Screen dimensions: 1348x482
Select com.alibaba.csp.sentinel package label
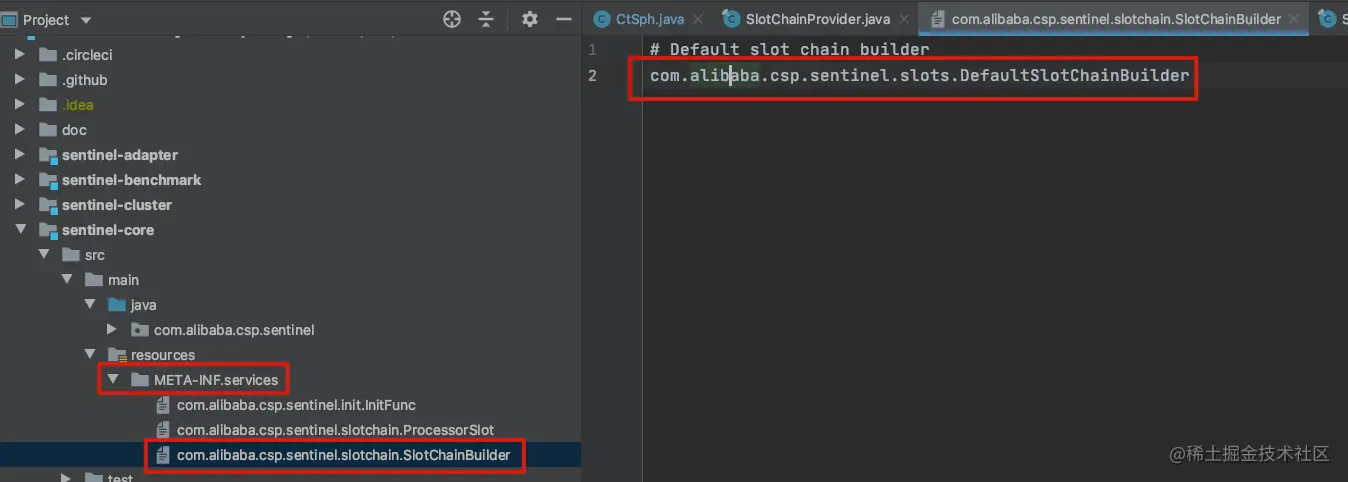click(234, 330)
